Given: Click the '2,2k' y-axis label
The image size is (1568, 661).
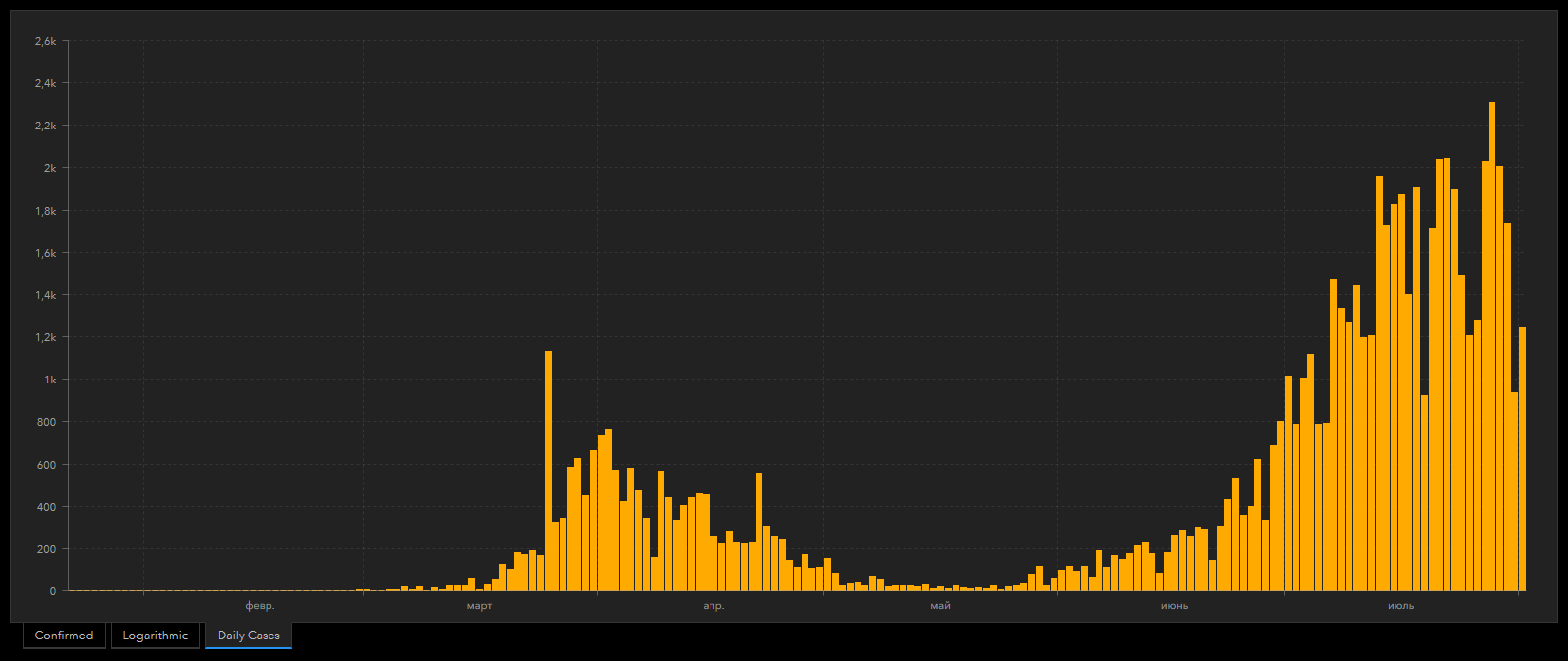Looking at the screenshot, I should [45, 126].
